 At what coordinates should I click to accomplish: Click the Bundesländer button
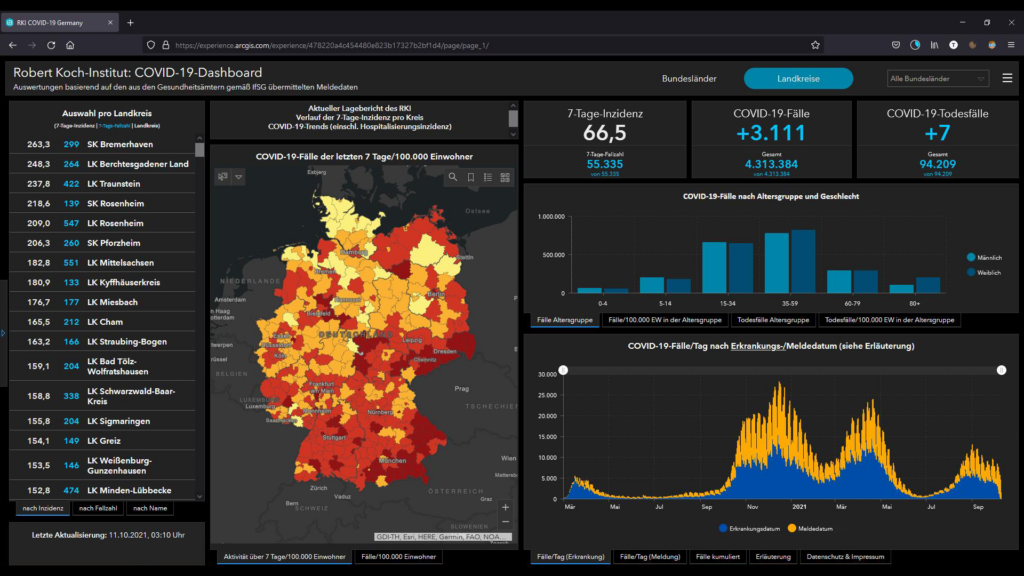click(690, 78)
